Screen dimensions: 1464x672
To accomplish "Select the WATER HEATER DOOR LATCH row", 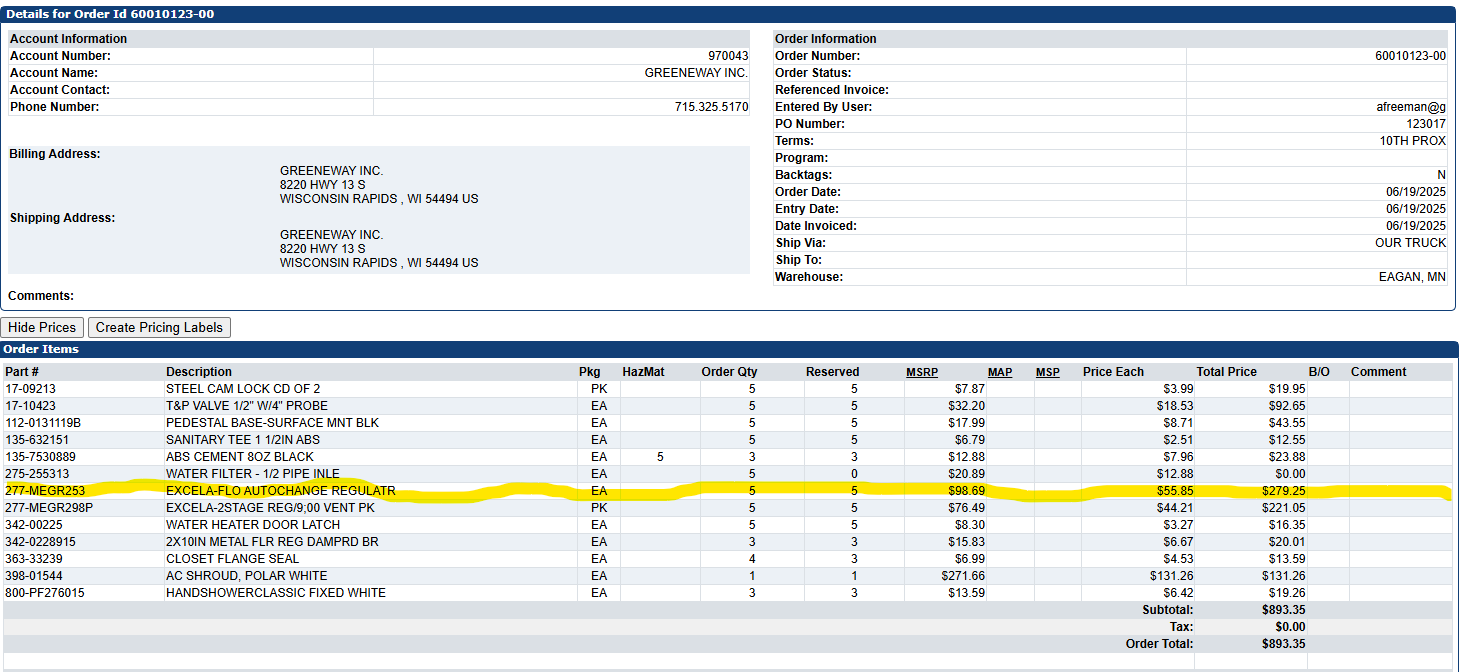I will (729, 525).
